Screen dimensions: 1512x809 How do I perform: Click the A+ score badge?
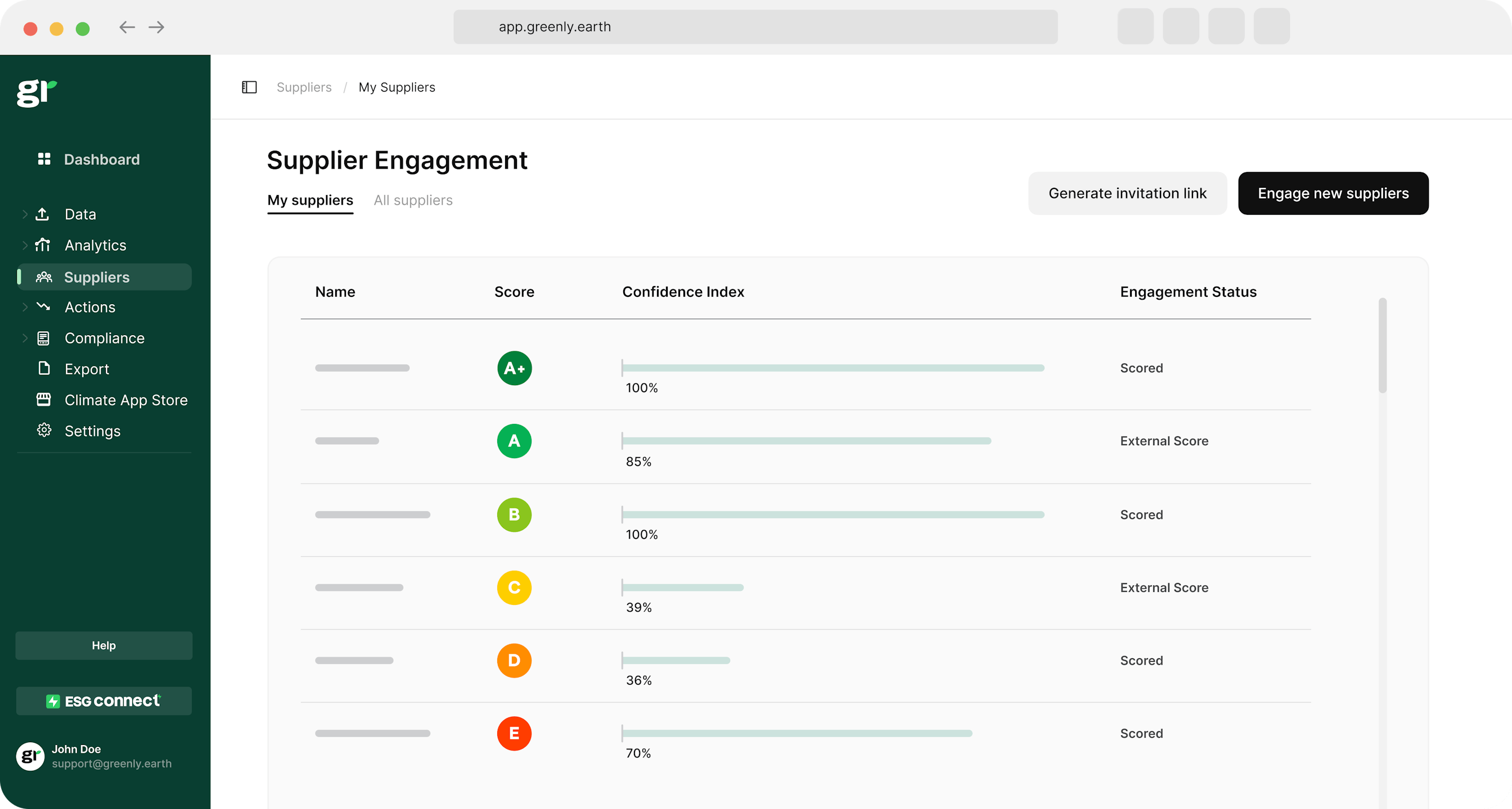[x=514, y=368]
